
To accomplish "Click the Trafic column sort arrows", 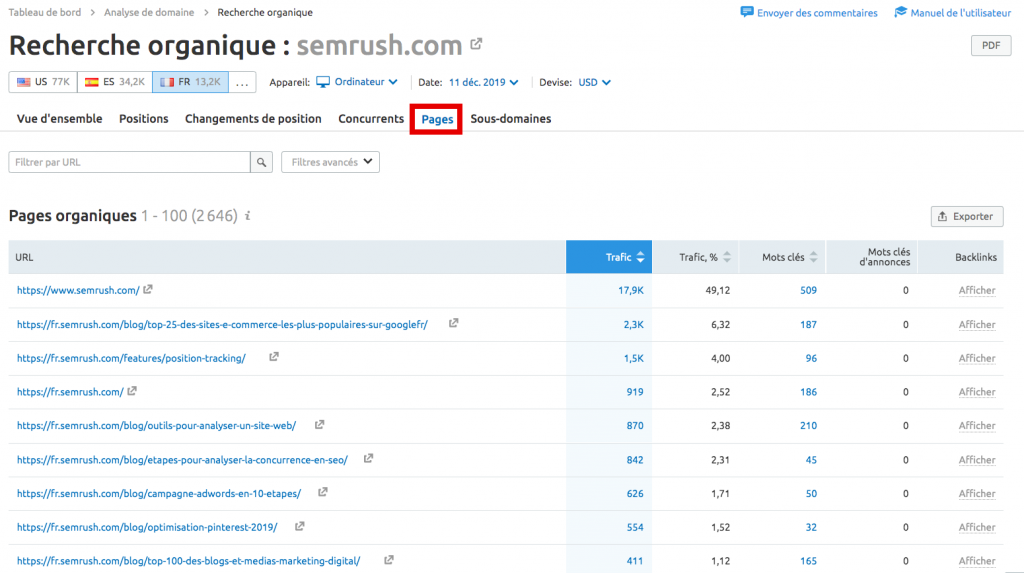I will tap(641, 257).
